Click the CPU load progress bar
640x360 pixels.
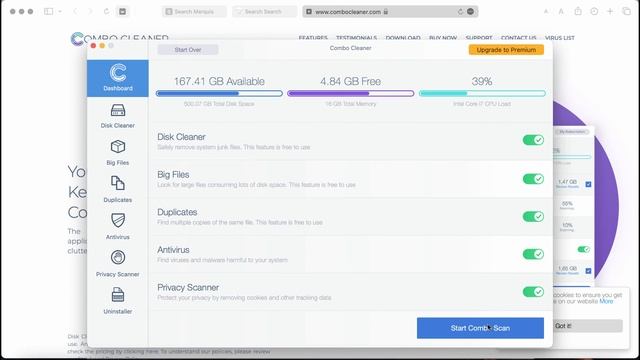point(482,93)
